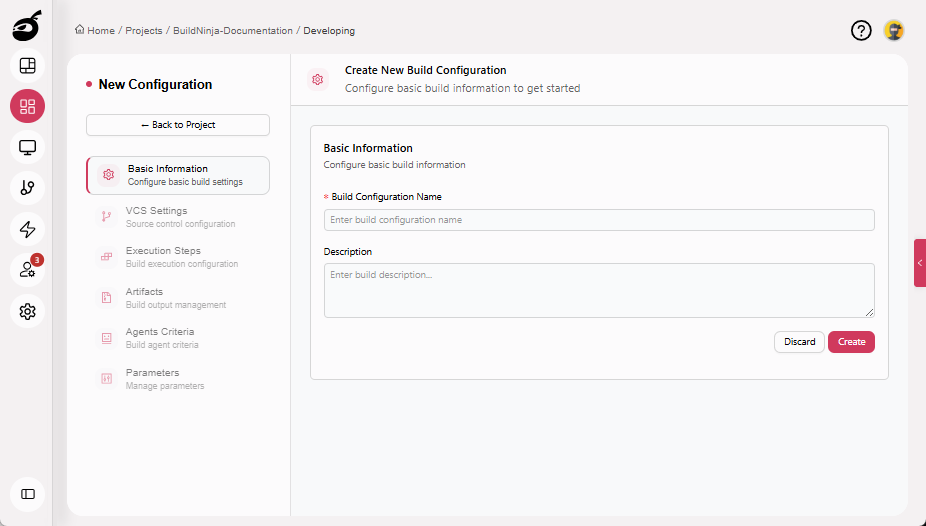Select the Basic Information step
926x526 pixels.
[x=178, y=175]
